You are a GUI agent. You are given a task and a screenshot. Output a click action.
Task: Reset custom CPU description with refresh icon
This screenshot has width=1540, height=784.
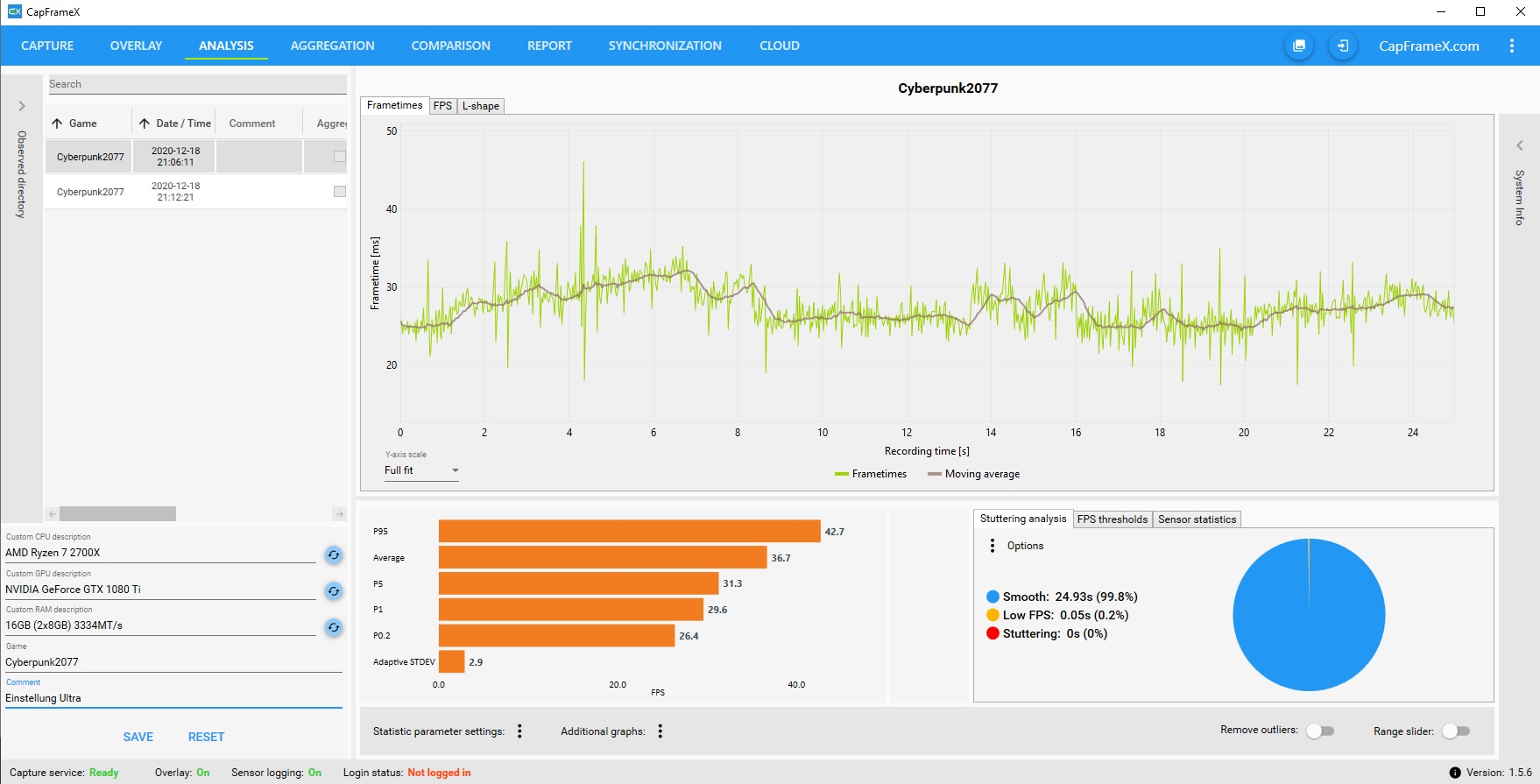334,554
